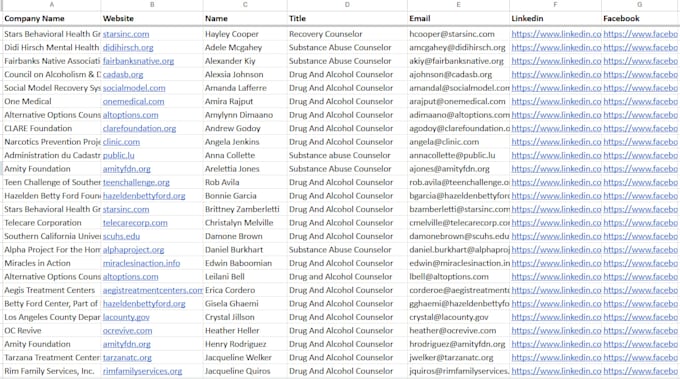
Task: Open the telecarecorp.com website link
Action: click(135, 222)
